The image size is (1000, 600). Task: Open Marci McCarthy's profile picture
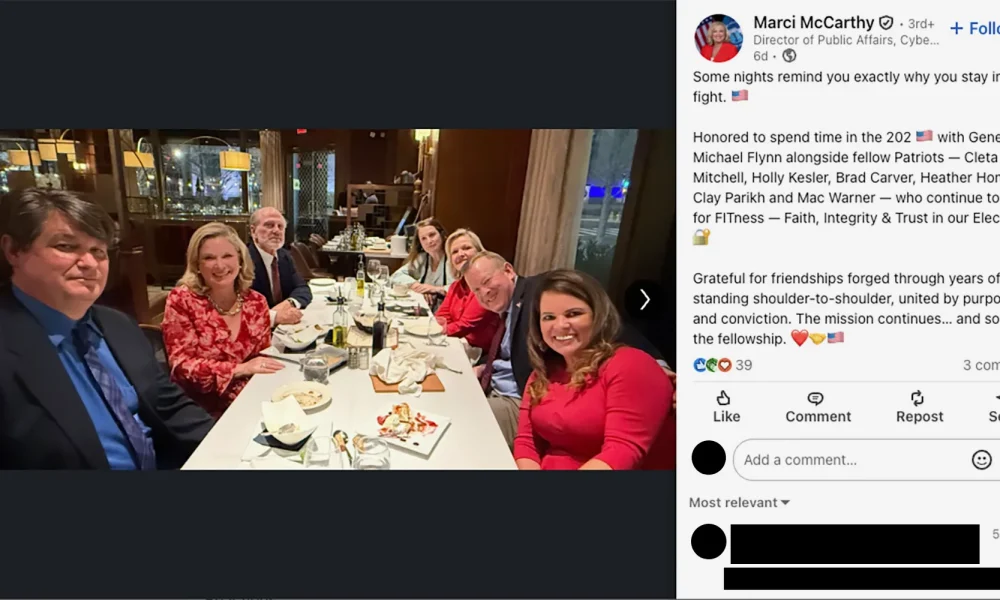(718, 38)
